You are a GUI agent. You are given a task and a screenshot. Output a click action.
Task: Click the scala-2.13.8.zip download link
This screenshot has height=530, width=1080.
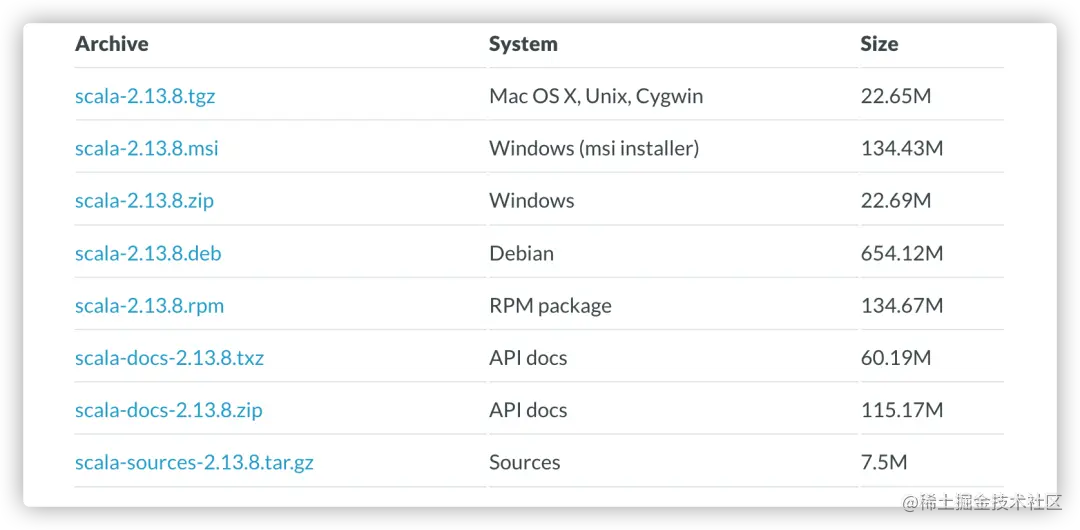pos(144,201)
